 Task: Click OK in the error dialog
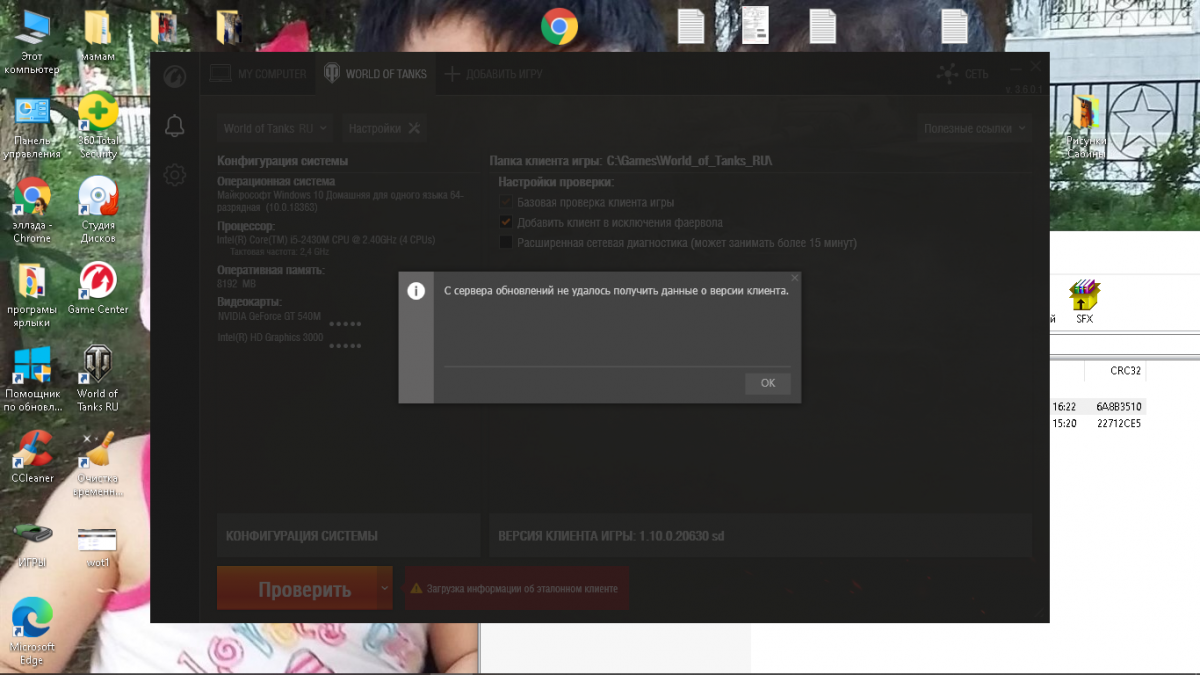768,383
